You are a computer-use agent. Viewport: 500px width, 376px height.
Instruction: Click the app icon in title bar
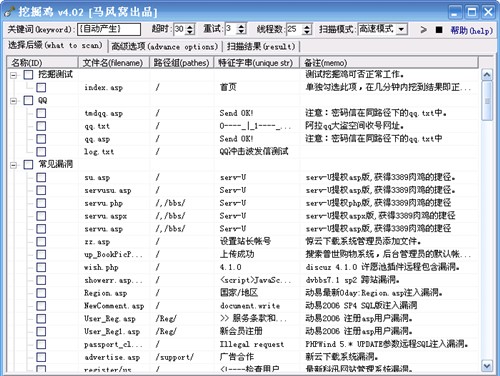pos(9,12)
